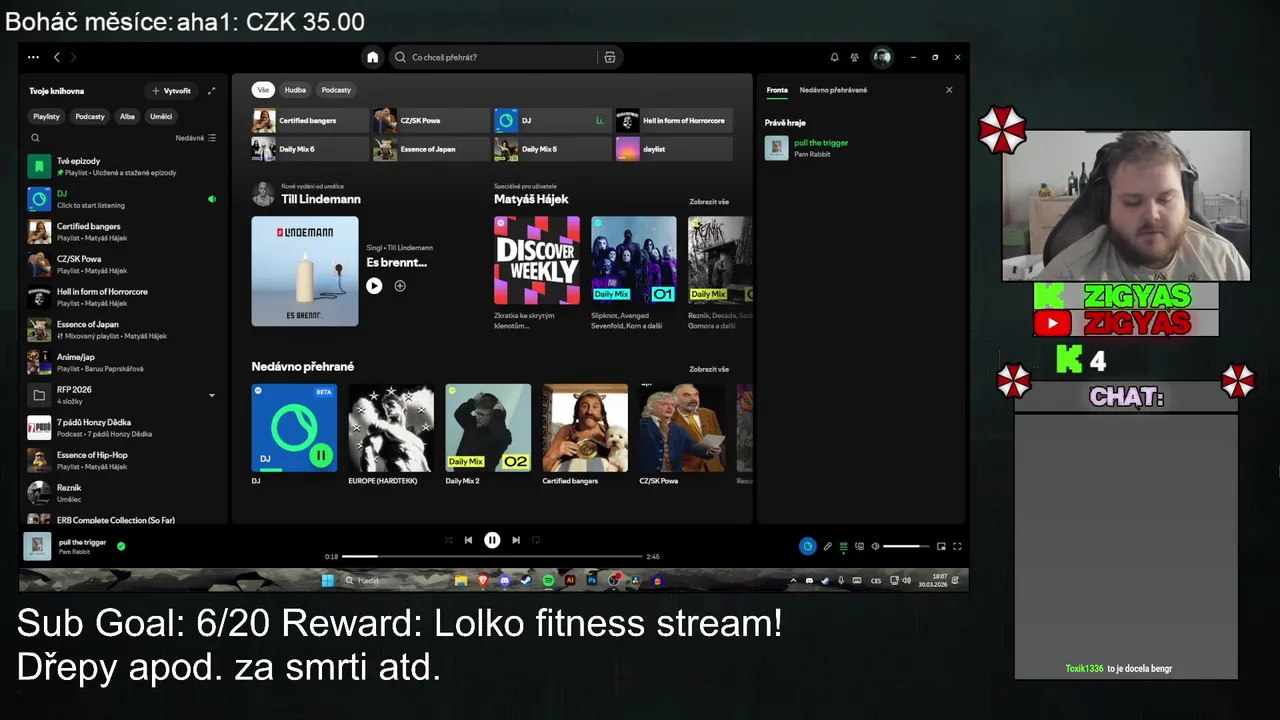Open miniplayer icon
Screen dimensions: 1280x720
pyautogui.click(x=941, y=546)
